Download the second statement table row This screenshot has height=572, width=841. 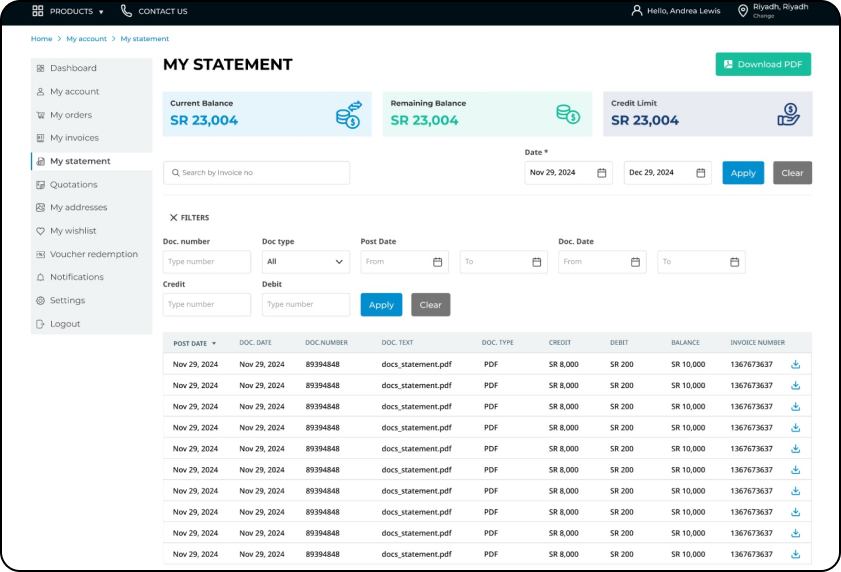[795, 385]
